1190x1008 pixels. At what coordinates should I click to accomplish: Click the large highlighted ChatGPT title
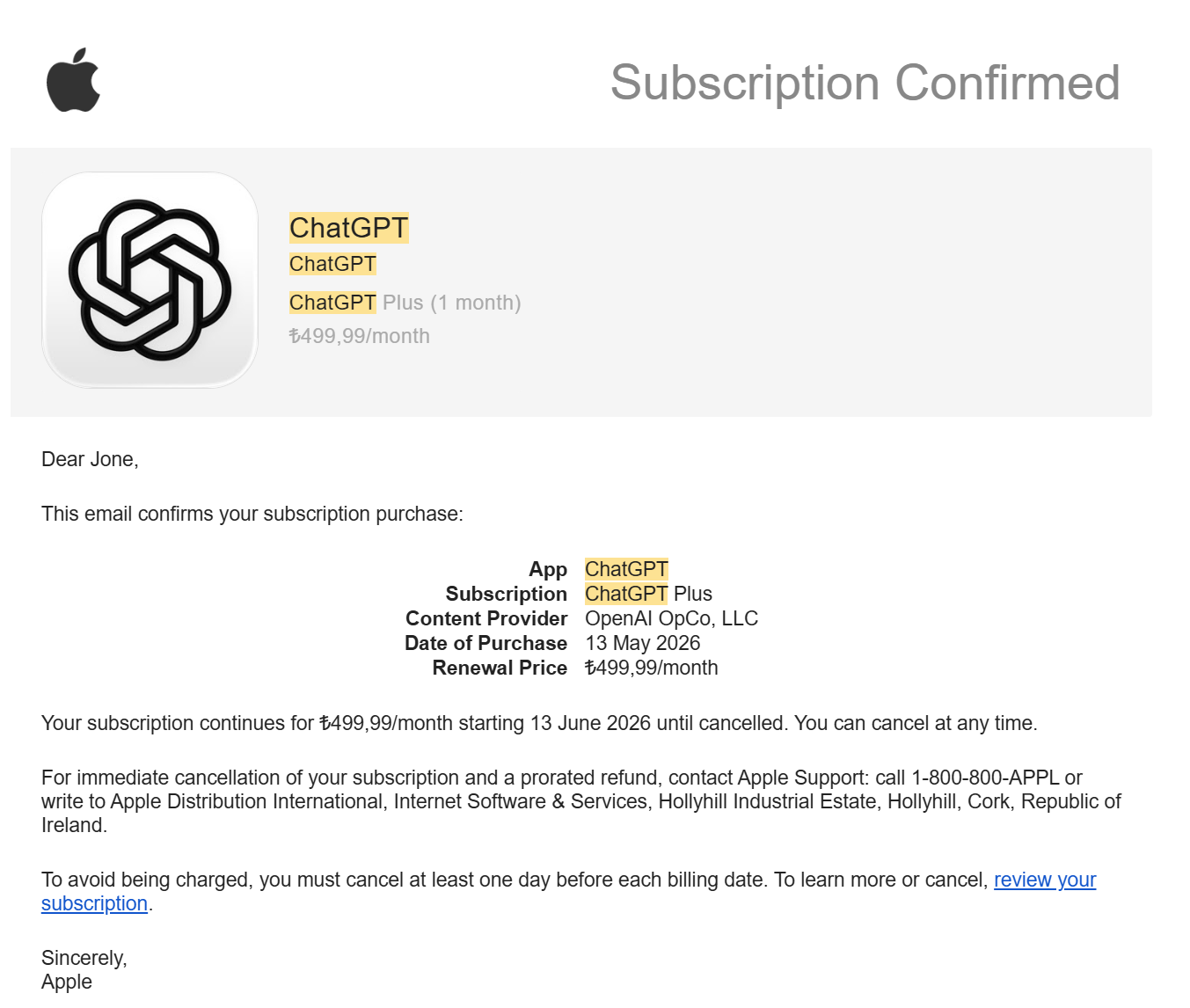click(348, 228)
